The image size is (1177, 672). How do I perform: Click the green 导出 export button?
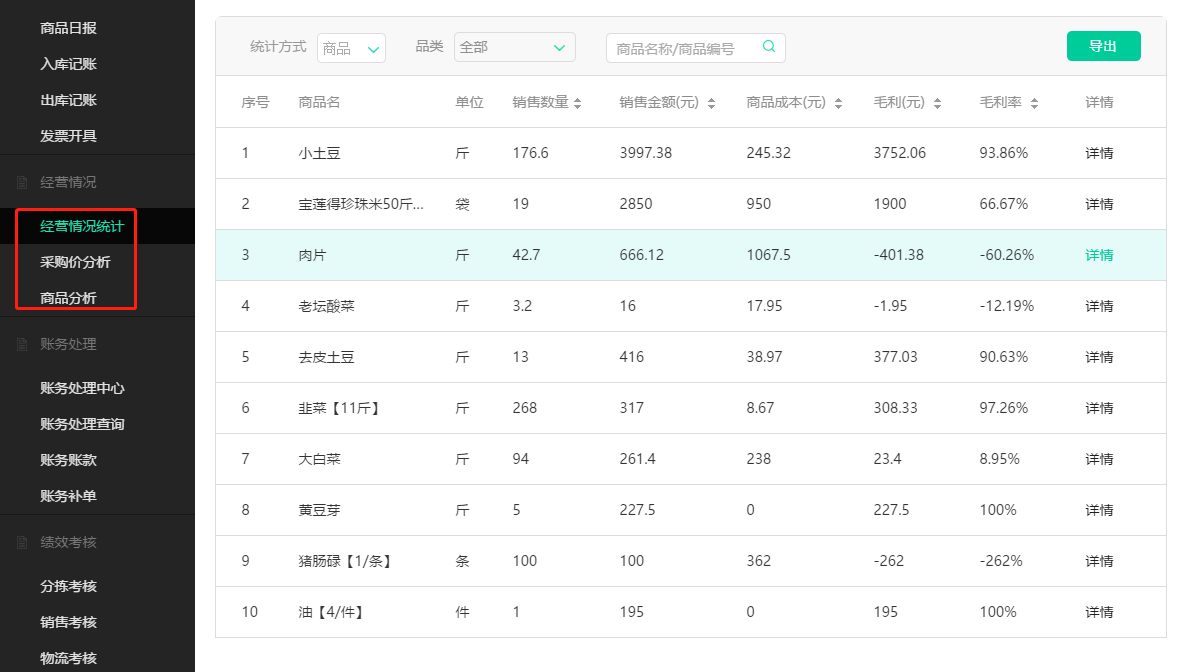coord(1103,46)
